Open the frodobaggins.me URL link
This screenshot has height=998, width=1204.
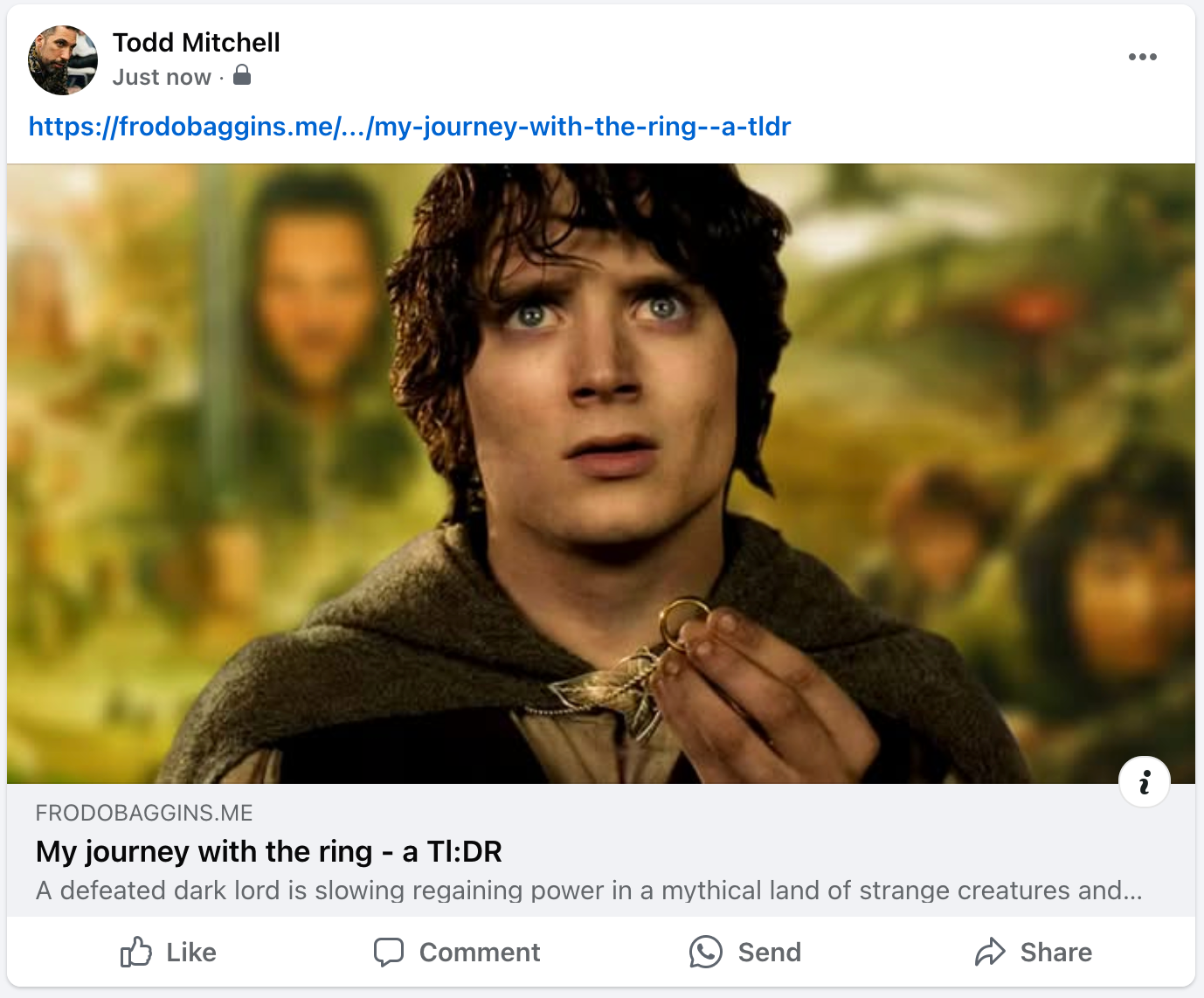point(409,127)
